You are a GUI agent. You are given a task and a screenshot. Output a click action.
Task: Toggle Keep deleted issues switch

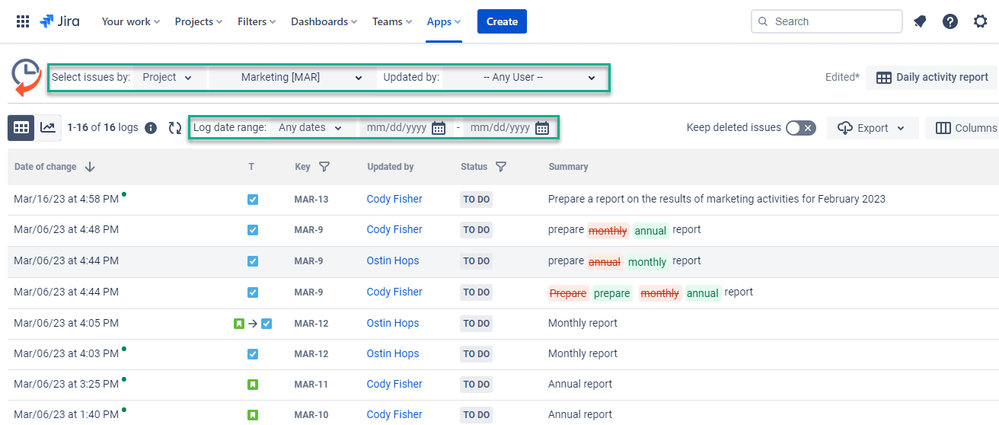point(800,128)
